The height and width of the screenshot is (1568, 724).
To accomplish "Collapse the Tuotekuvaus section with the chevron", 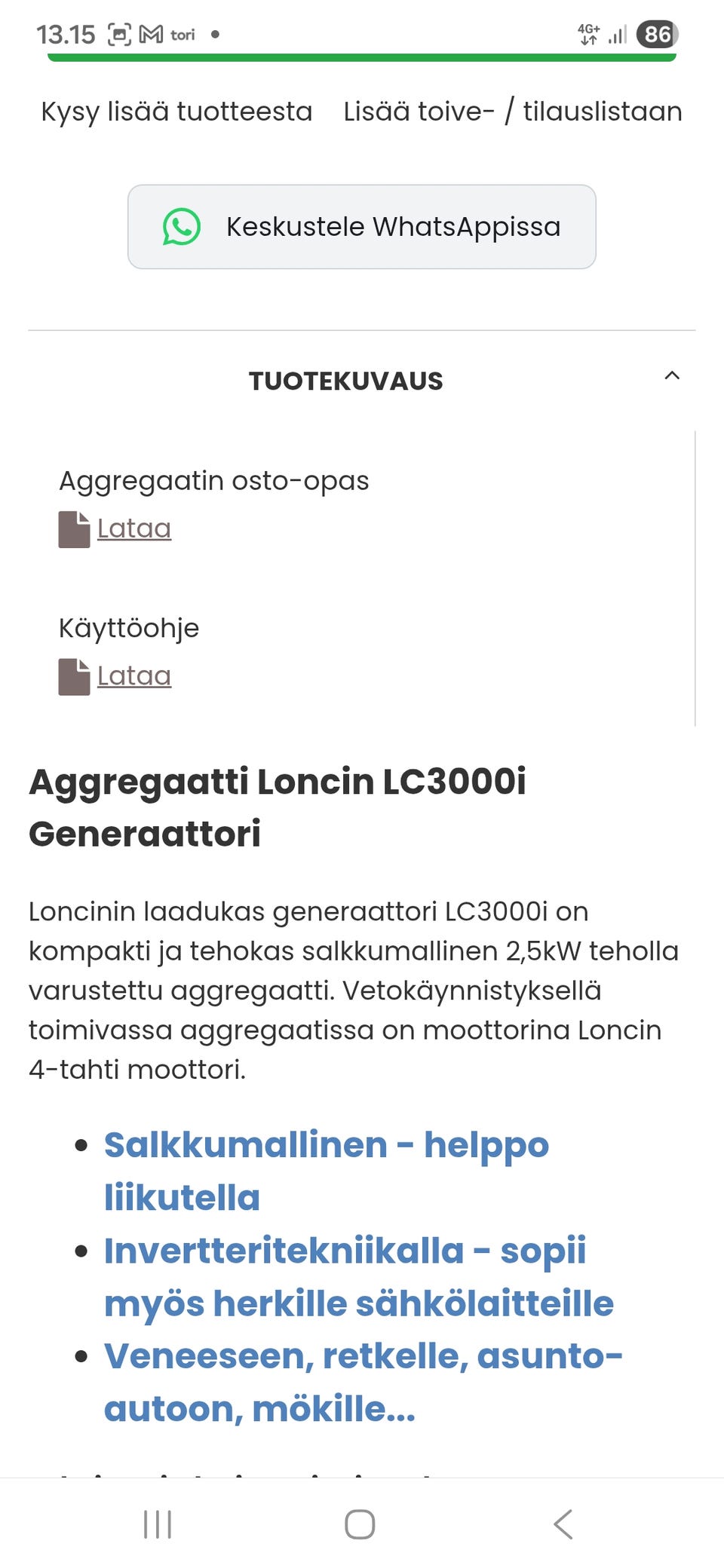I will (x=672, y=375).
